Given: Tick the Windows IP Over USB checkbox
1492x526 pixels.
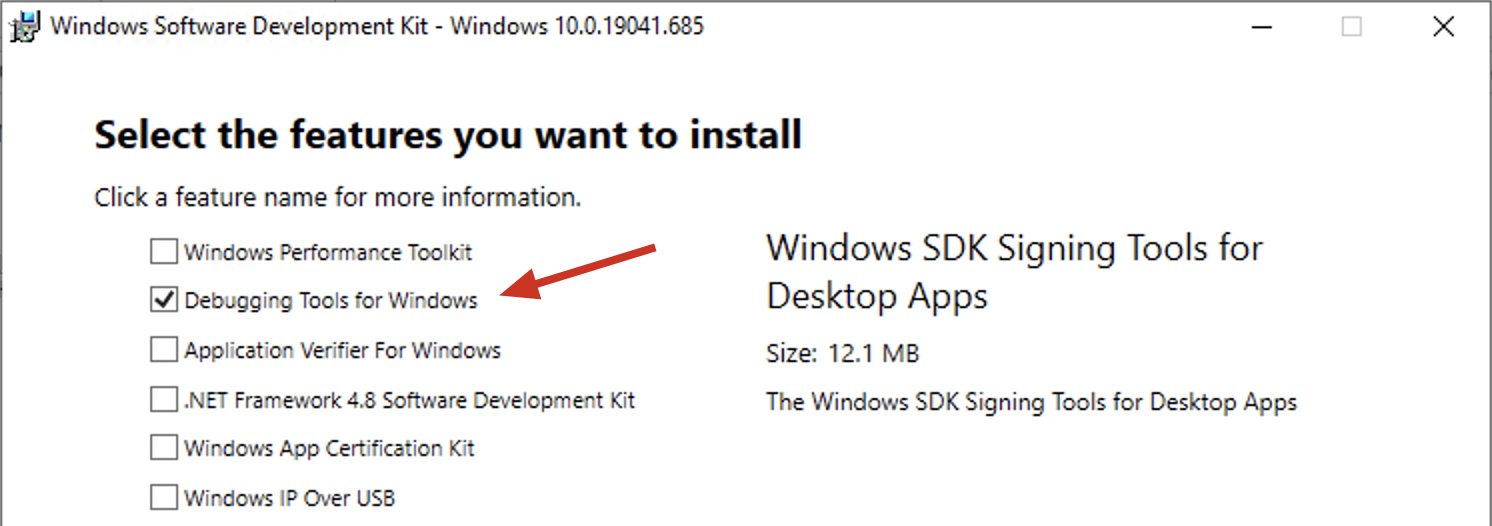Looking at the screenshot, I should coord(163,496).
